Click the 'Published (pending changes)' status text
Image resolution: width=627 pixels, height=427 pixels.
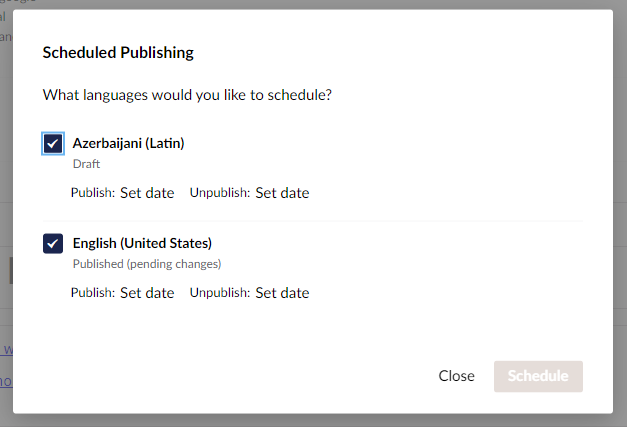(146, 264)
